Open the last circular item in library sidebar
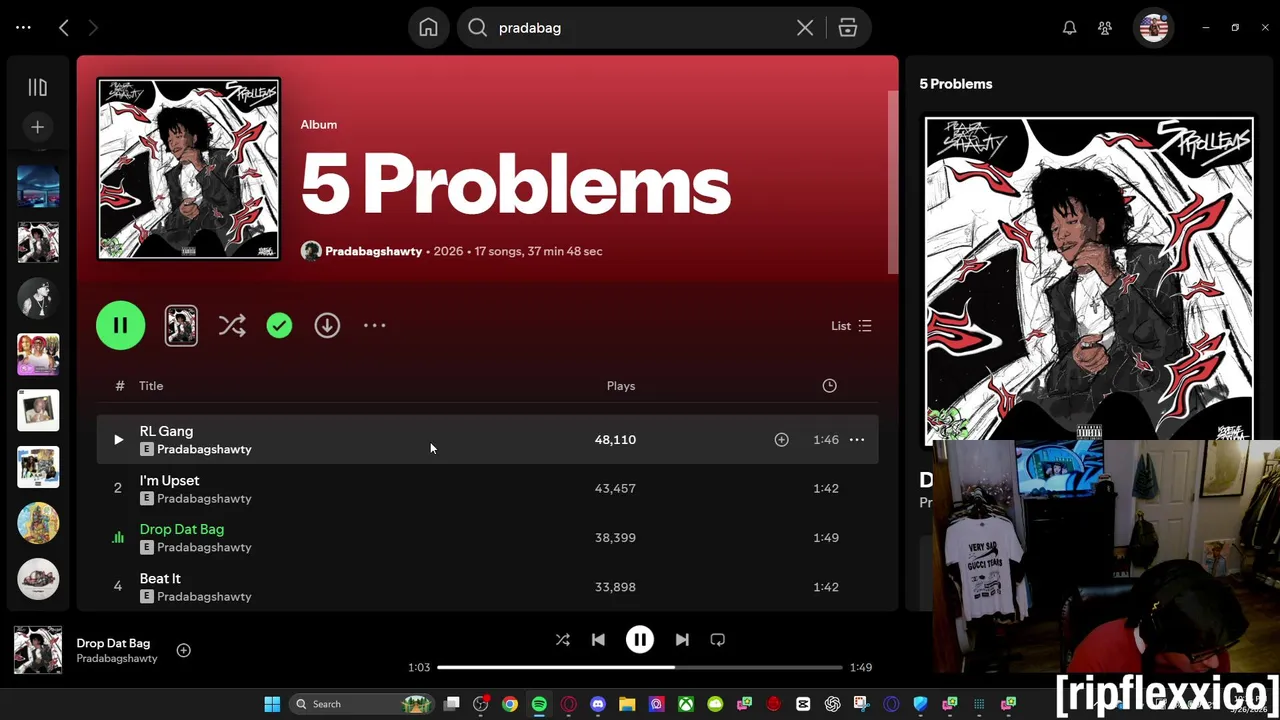Viewport: 1280px width, 720px height. pyautogui.click(x=38, y=578)
